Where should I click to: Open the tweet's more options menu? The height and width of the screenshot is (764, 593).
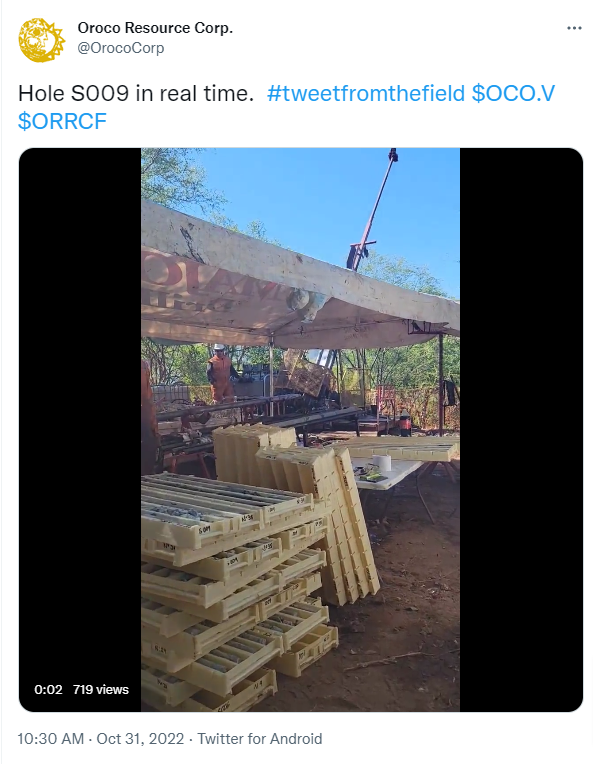point(574,28)
